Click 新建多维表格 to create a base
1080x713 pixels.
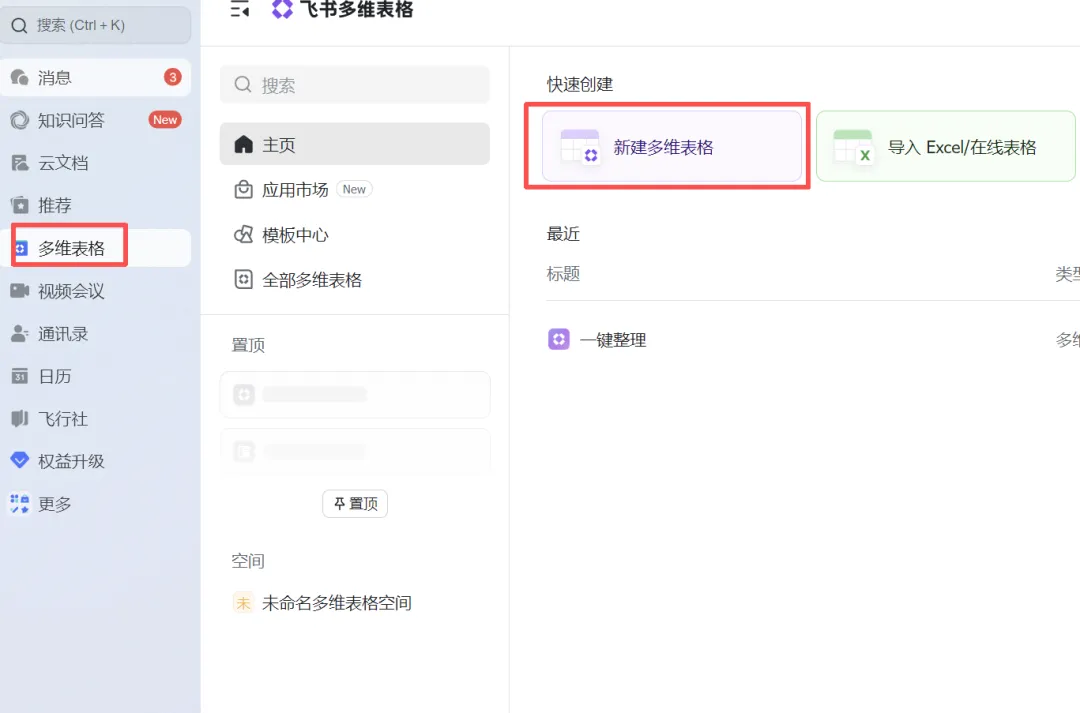tap(672, 146)
